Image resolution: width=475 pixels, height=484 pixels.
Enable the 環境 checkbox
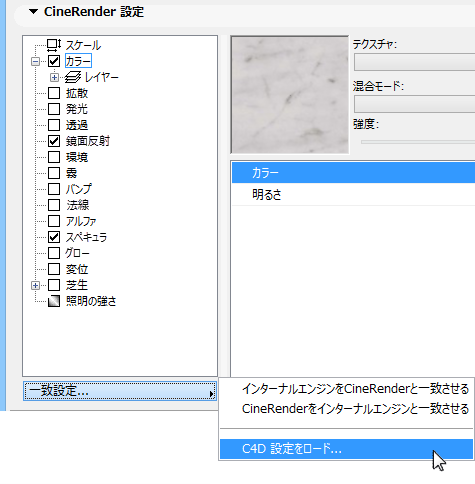point(54,157)
